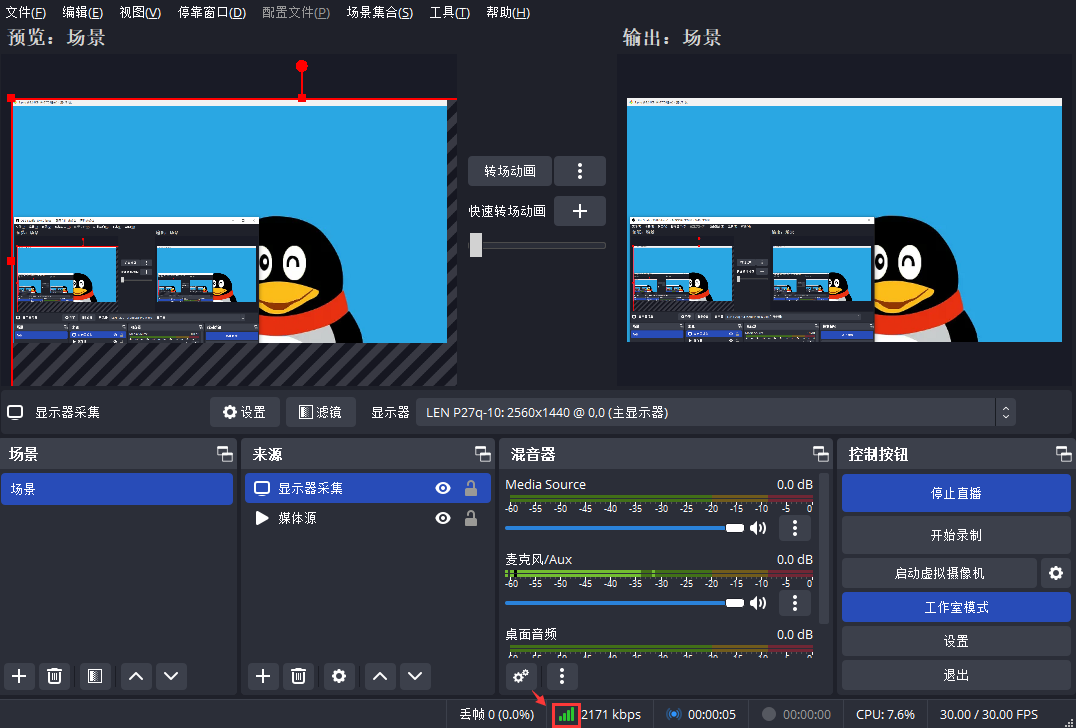Toggle lock on 媒体源 source
This screenshot has height=728, width=1076.
(471, 518)
